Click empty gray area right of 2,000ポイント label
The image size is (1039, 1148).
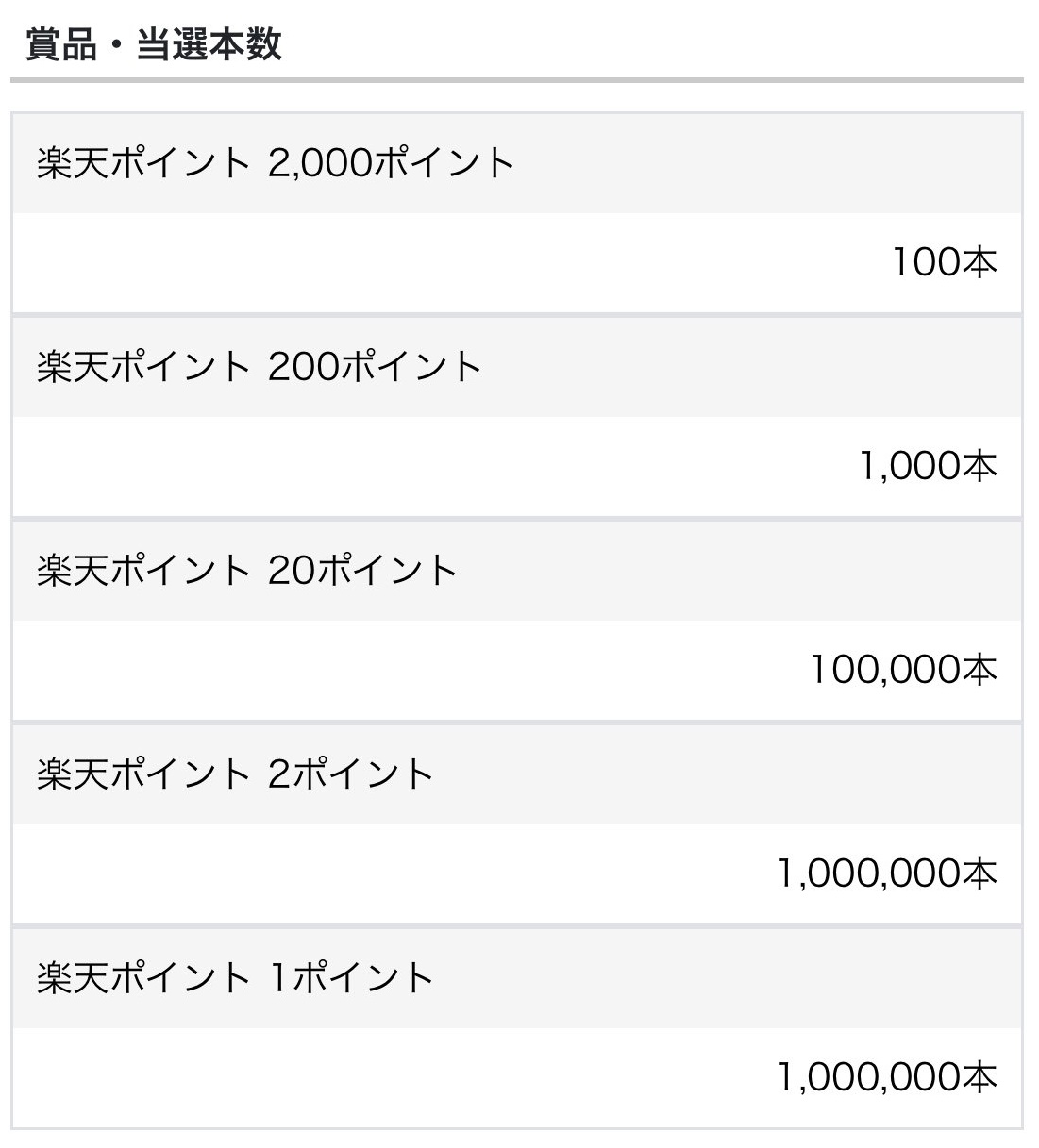[x=755, y=163]
